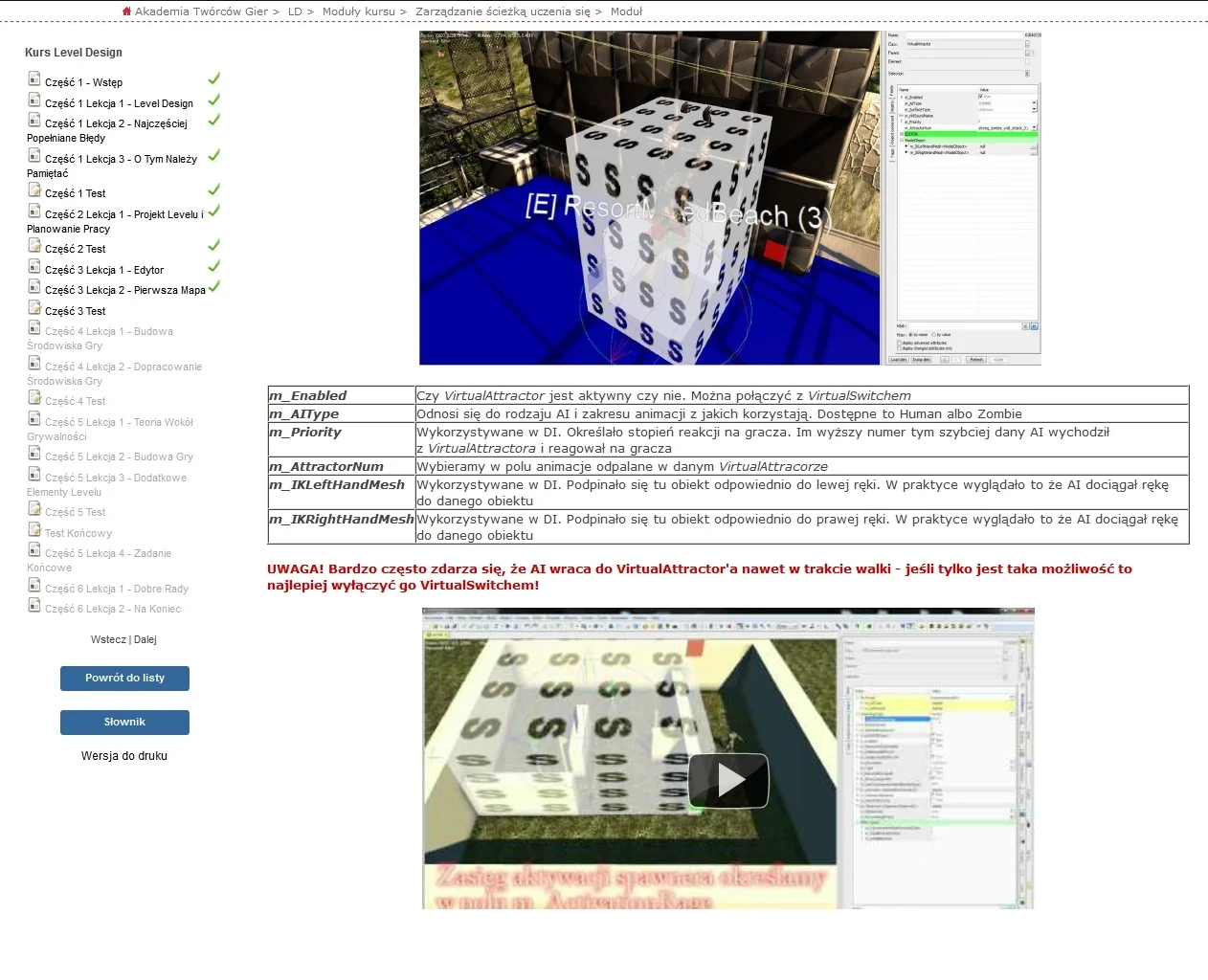Open Część 5 Lekcja 4 - Zadanie Końcowe
The image size is (1208, 980).
tap(100, 560)
